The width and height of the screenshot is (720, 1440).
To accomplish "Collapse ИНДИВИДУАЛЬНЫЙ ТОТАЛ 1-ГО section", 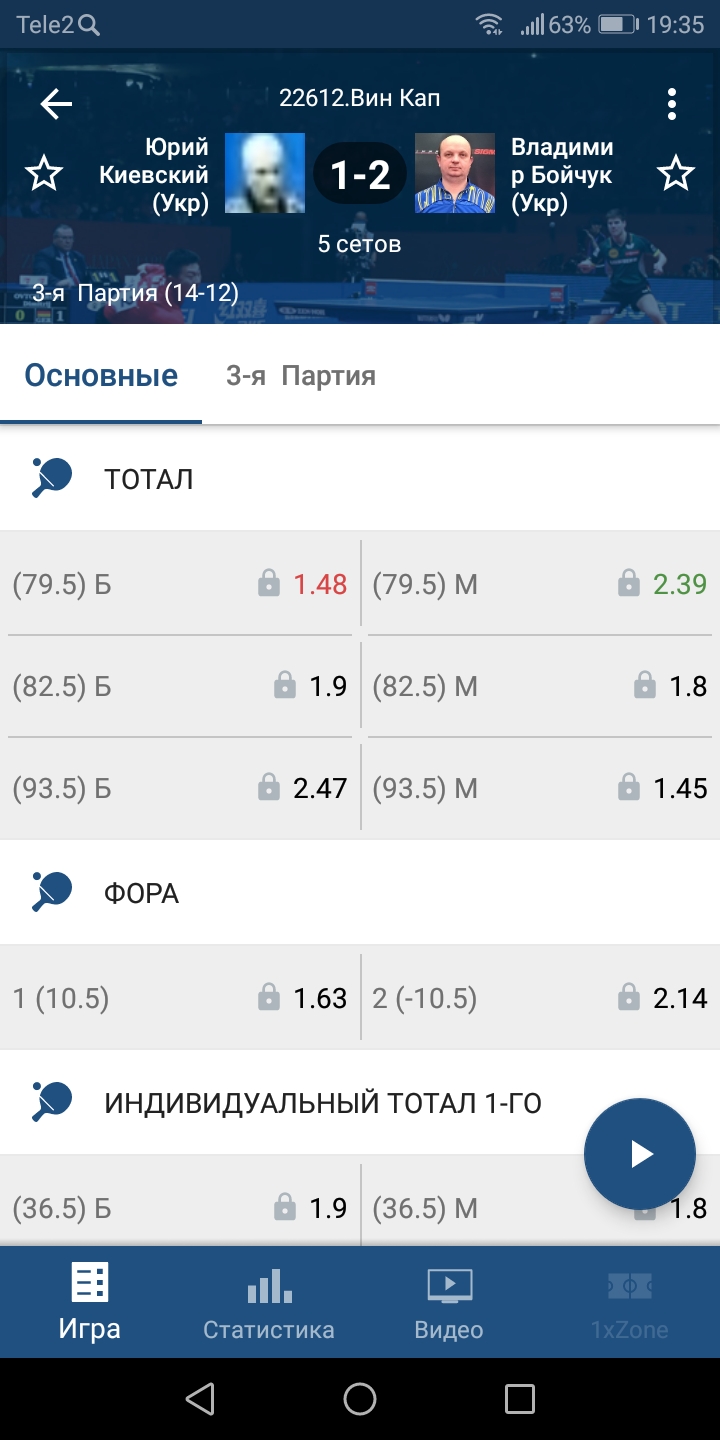I will (x=360, y=1103).
